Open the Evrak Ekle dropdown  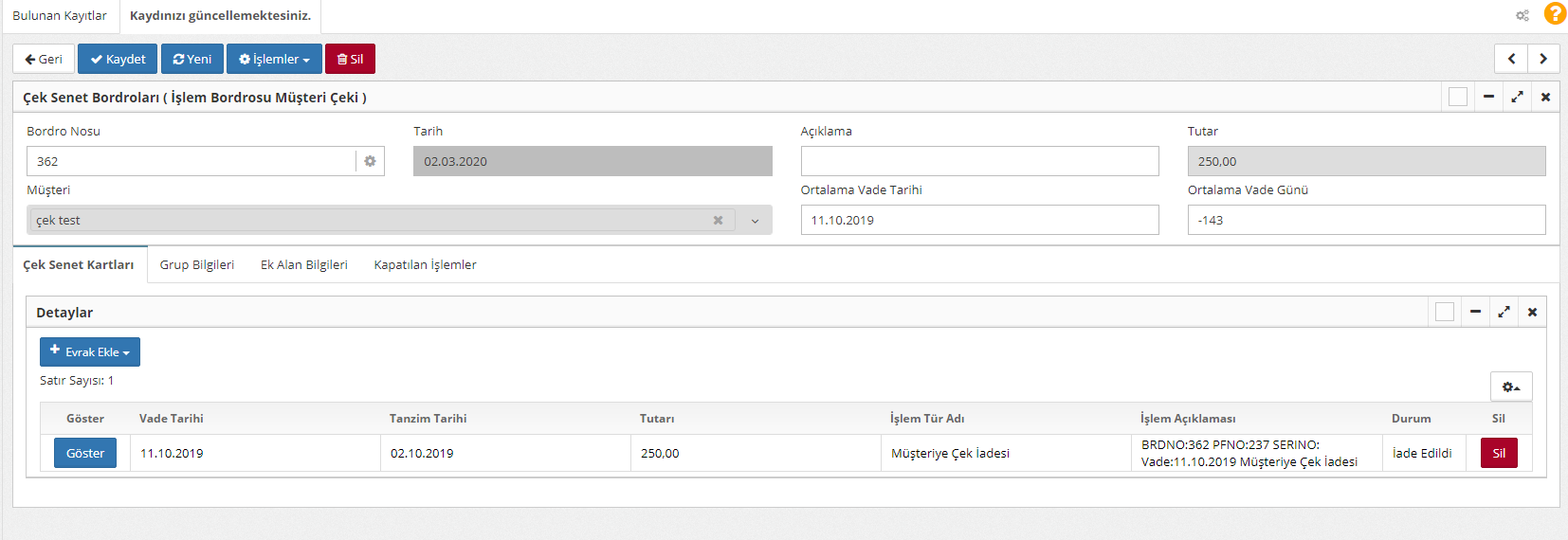click(x=90, y=351)
